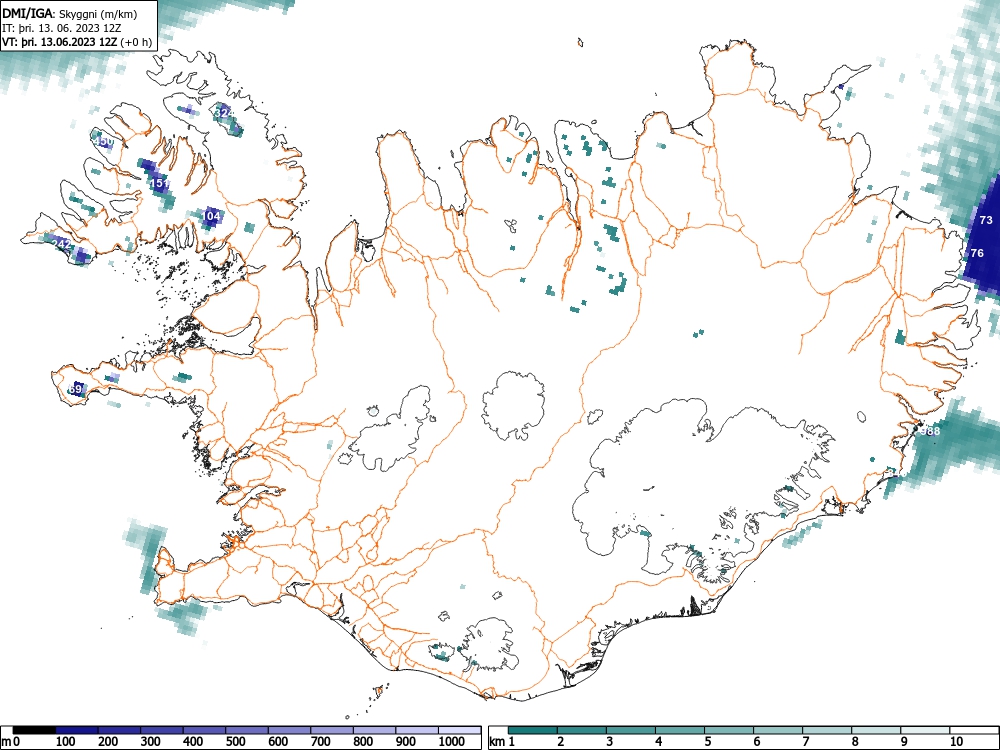1000x750 pixels.
Task: Click the '10' tick label on the km legend
Action: coord(957,742)
